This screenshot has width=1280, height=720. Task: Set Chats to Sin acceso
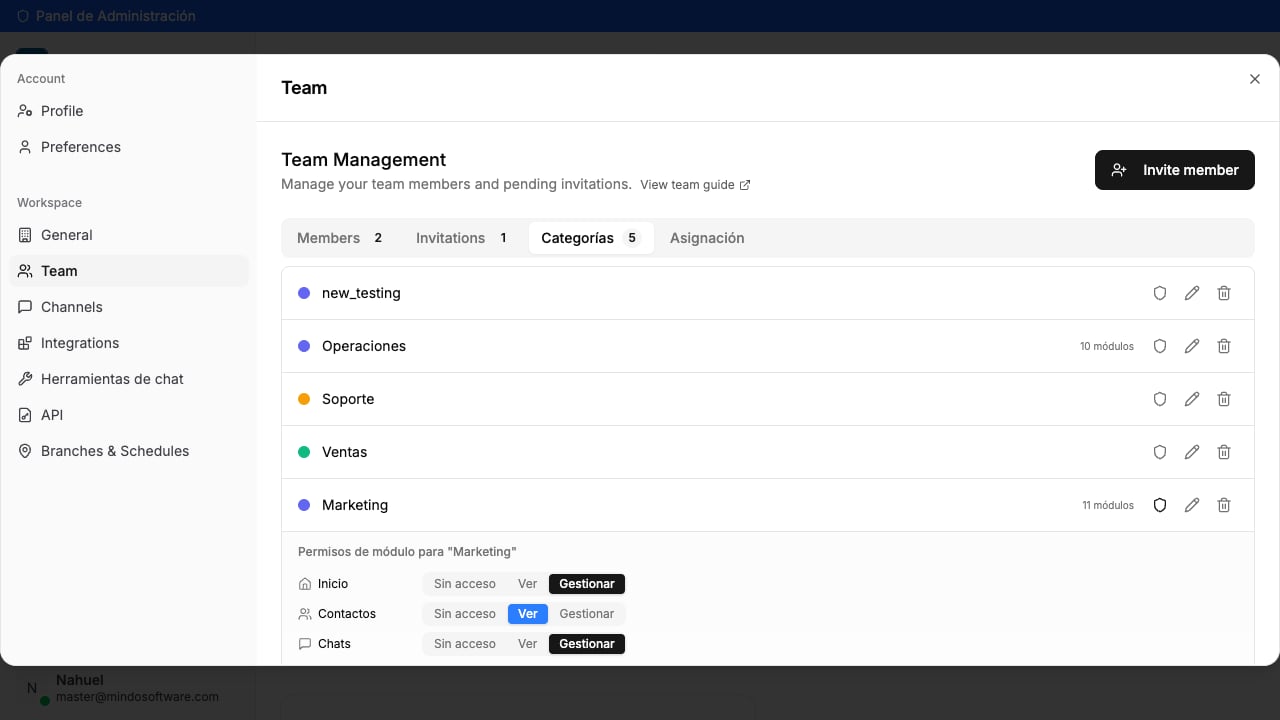[465, 644]
